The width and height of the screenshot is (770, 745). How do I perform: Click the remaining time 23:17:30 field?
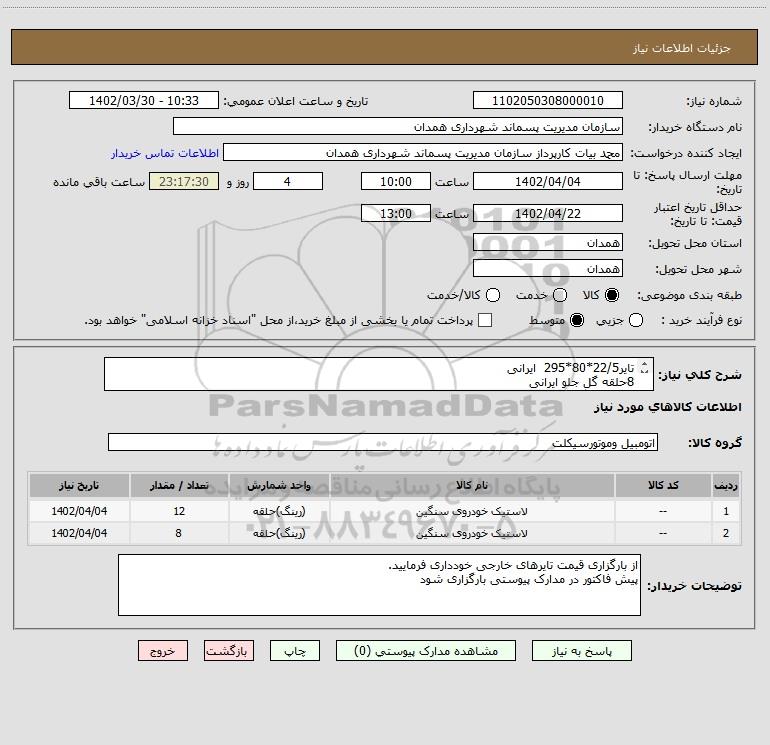point(184,181)
